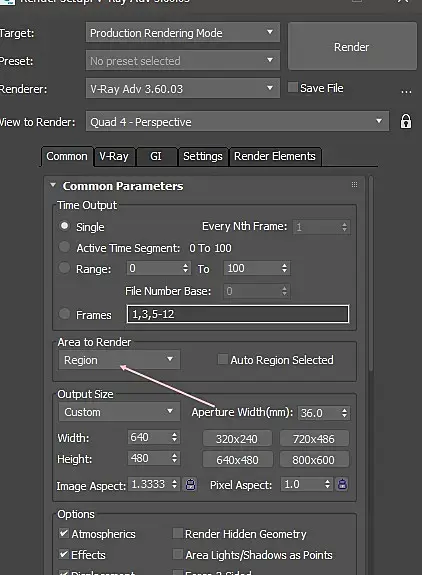Enable the Save File checkbox
Viewport: 422px width, 575px height.
[x=293, y=87]
